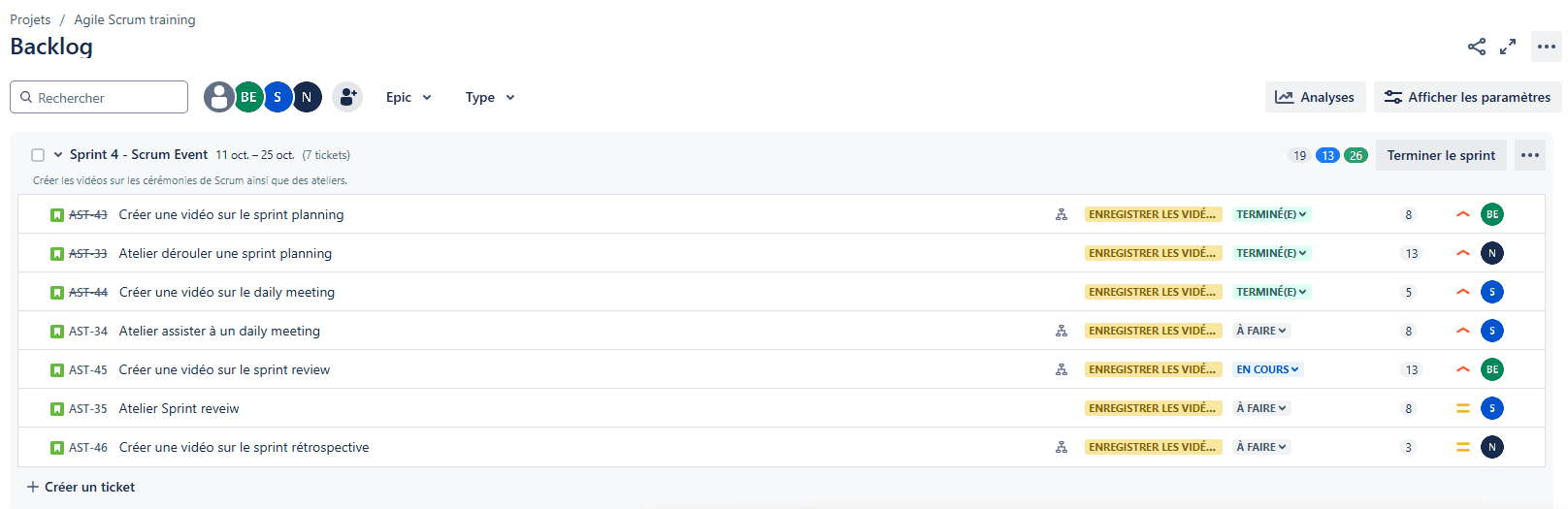Screen dimensions: 1568x509
Task: Tick the Sprint 4 selection checkbox
Action: 38,155
